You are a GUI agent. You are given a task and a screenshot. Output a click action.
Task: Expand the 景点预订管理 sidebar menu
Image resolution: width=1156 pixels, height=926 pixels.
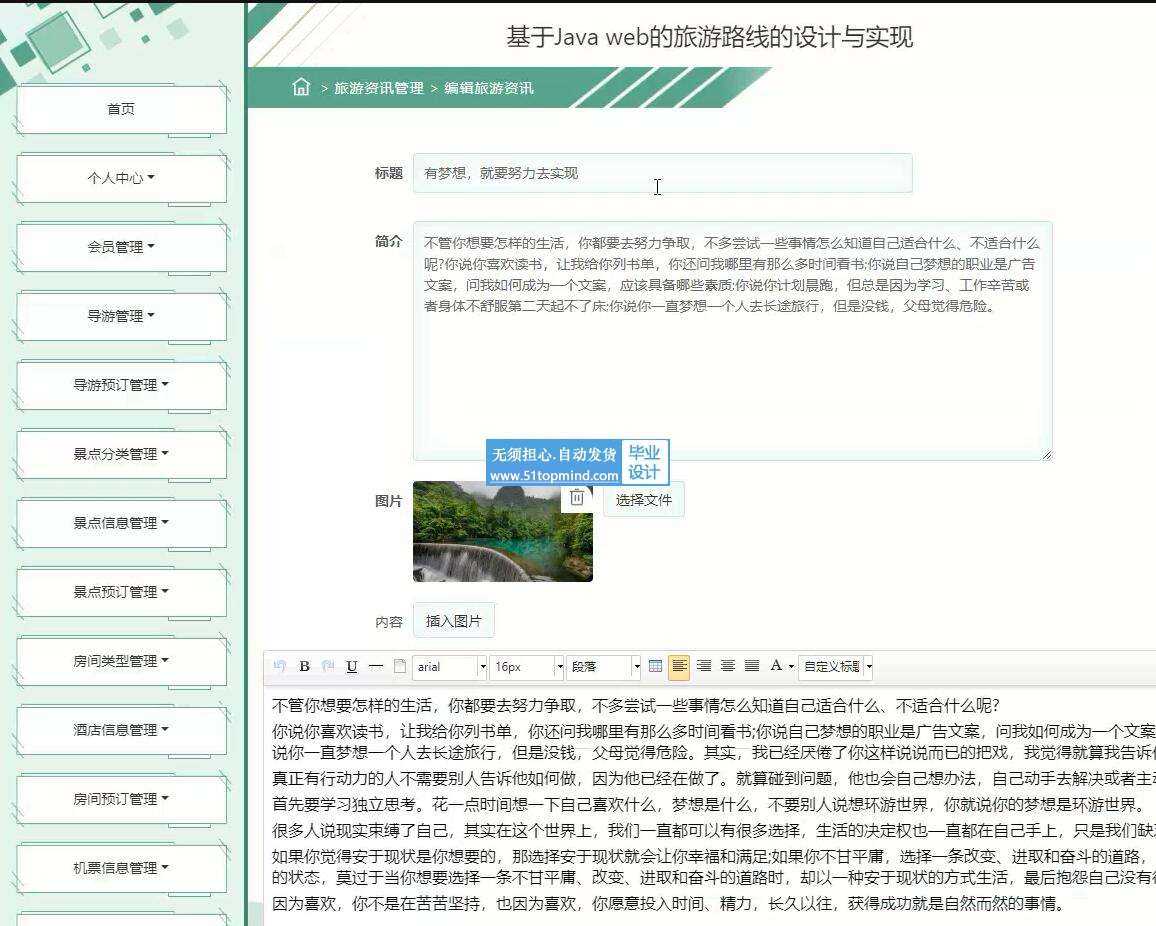pyautogui.click(x=121, y=591)
